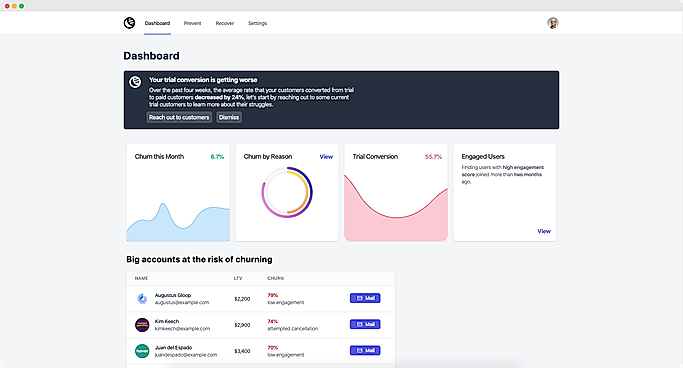Click Juan del Espado's avatar icon
Viewport: 683px width, 368px height.
pos(142,351)
